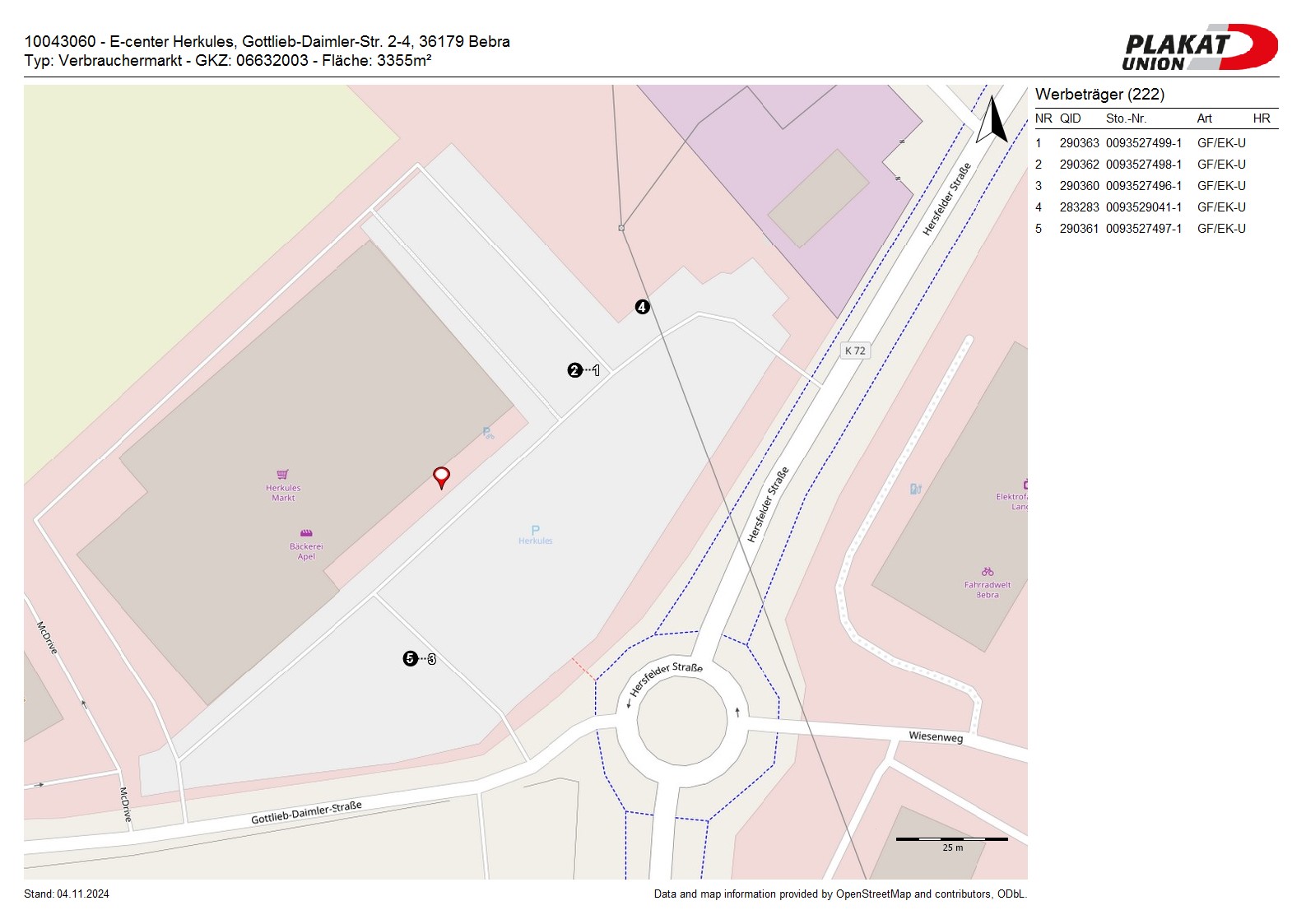Select table row with QID 283283
This screenshot has width=1306, height=924.
(1140, 207)
